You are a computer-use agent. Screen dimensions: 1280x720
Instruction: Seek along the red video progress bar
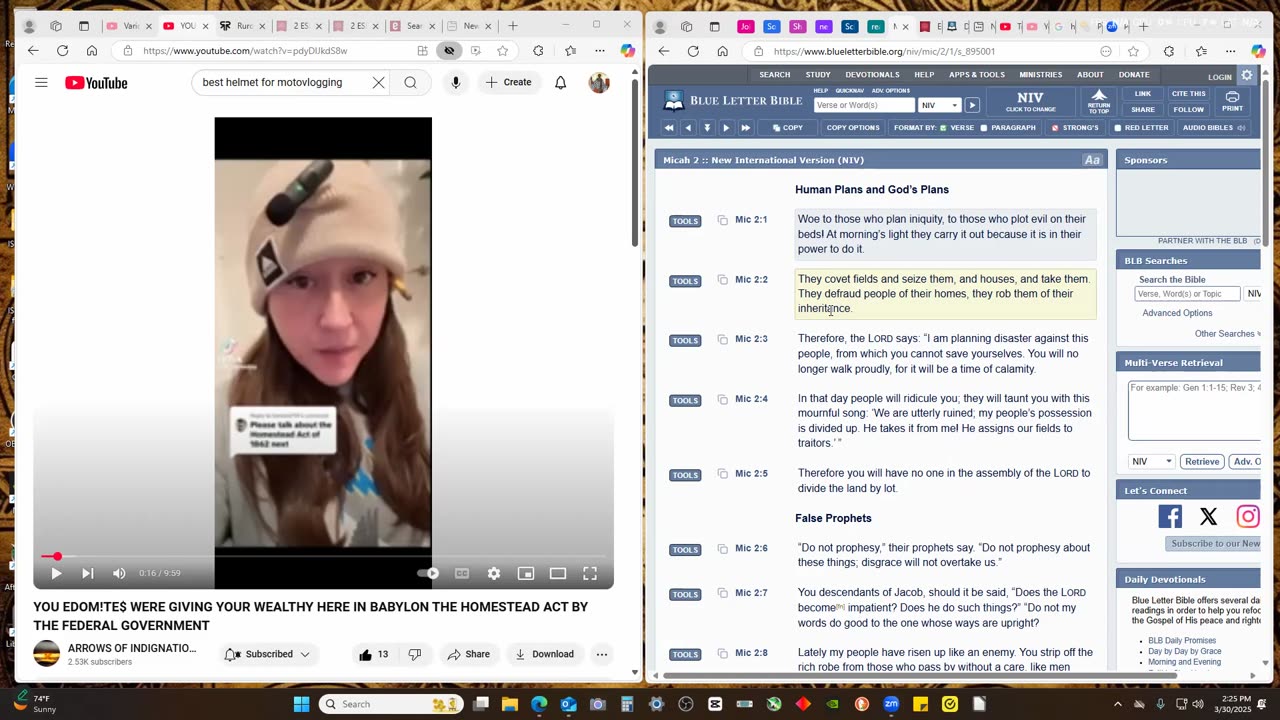tap(323, 556)
